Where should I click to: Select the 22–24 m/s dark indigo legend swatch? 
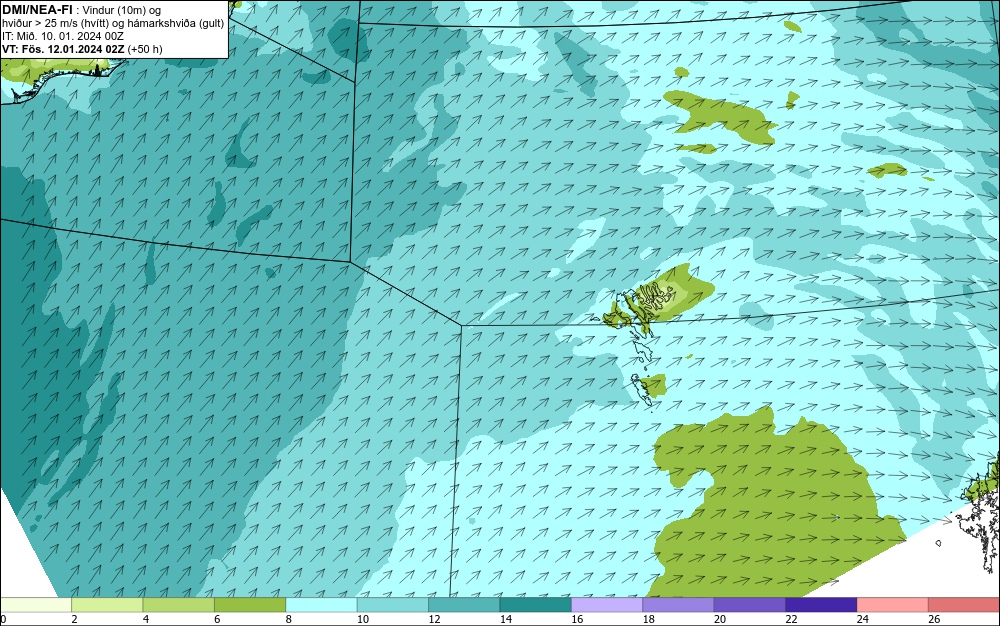click(821, 605)
